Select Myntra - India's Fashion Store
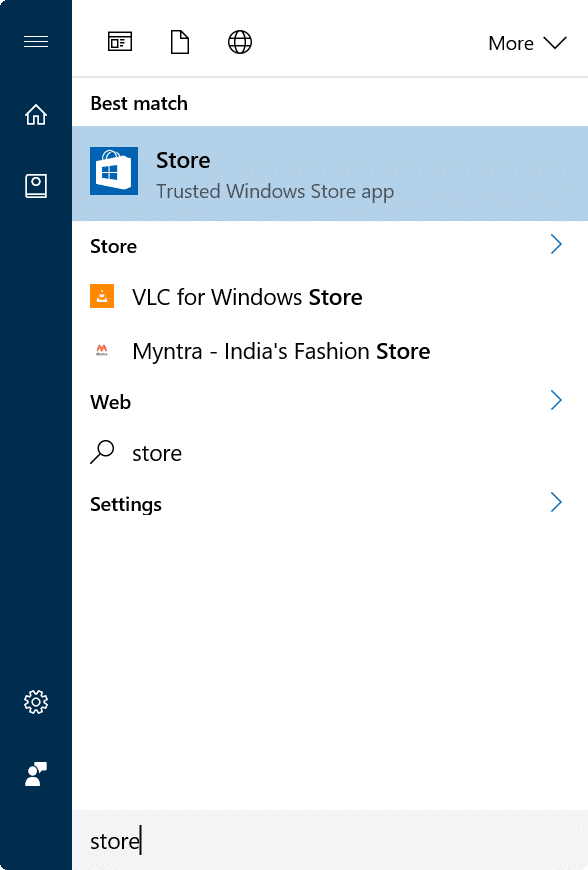The image size is (588, 870). point(330,351)
